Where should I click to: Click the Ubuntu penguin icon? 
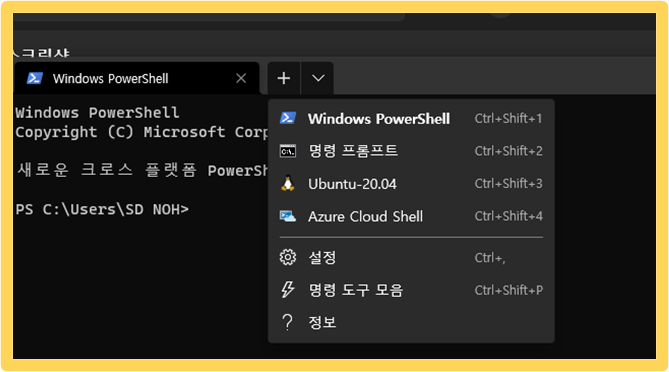tap(288, 183)
